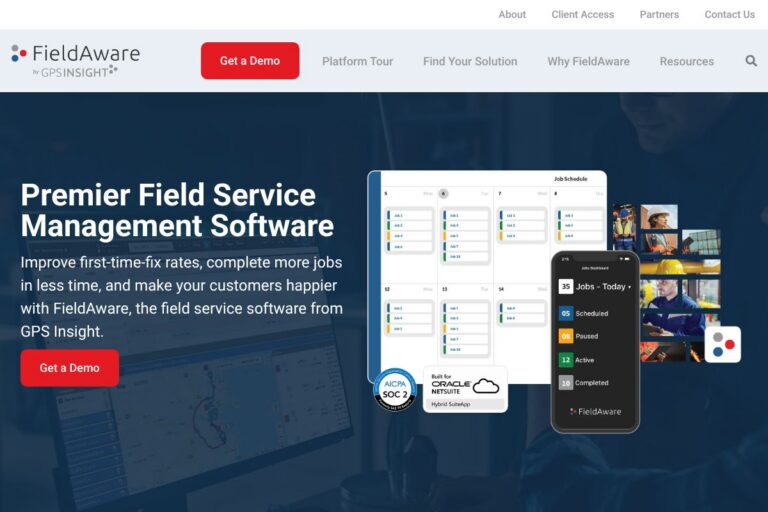
Task: Click the orange Paused count square
Action: [566, 336]
